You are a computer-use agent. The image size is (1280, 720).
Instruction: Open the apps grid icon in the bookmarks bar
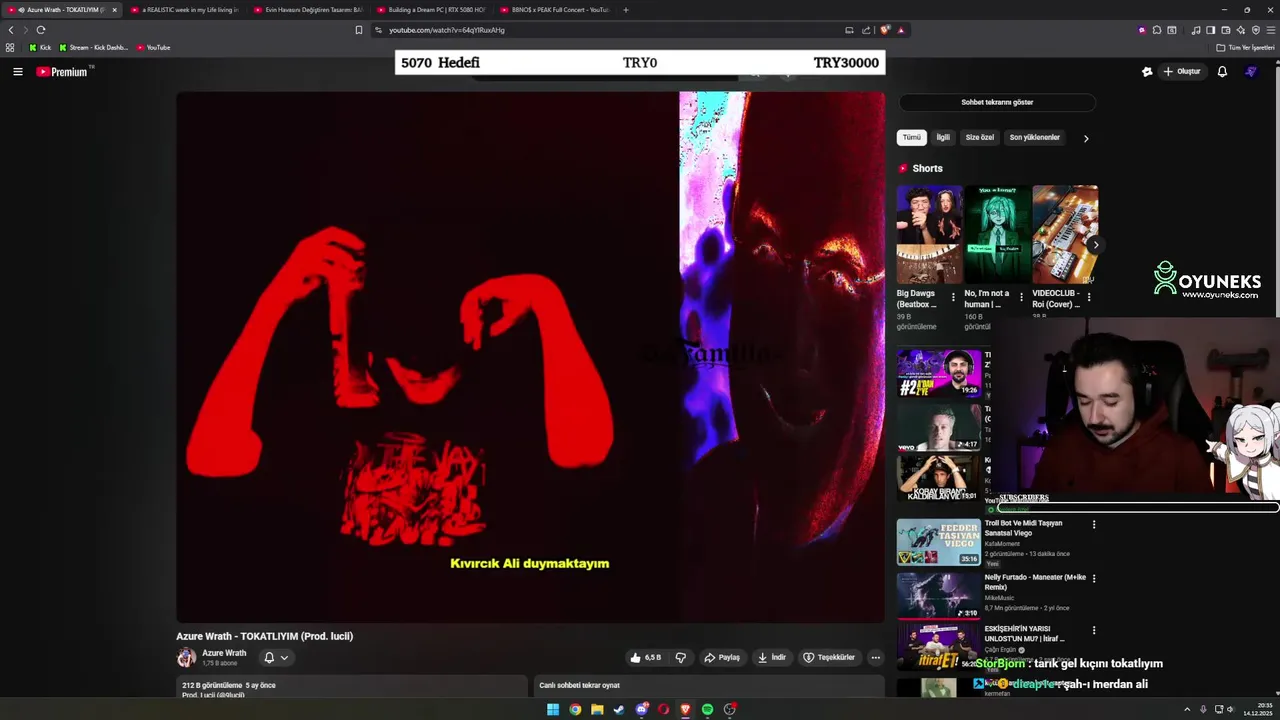pyautogui.click(x=10, y=47)
